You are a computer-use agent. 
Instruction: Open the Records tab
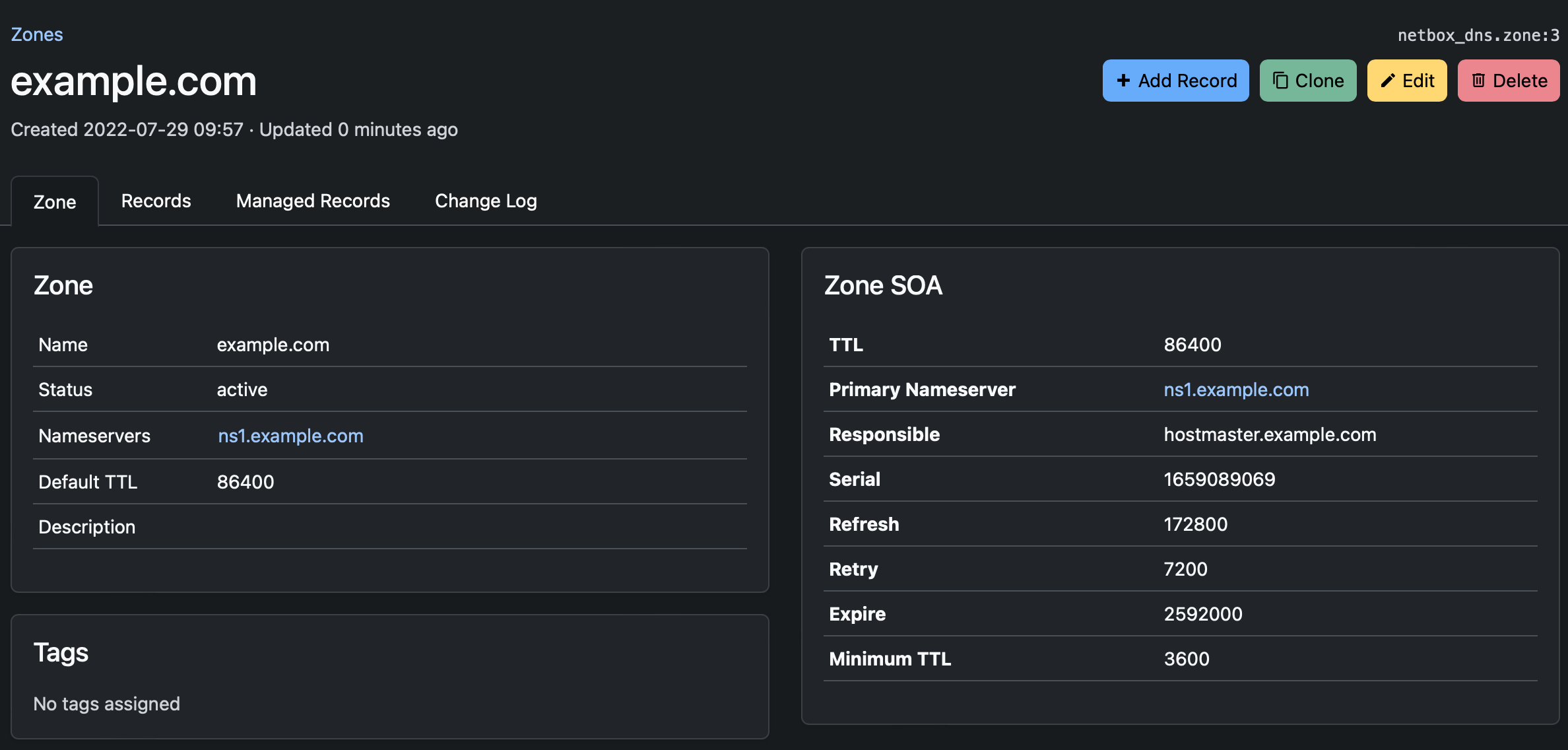[156, 201]
